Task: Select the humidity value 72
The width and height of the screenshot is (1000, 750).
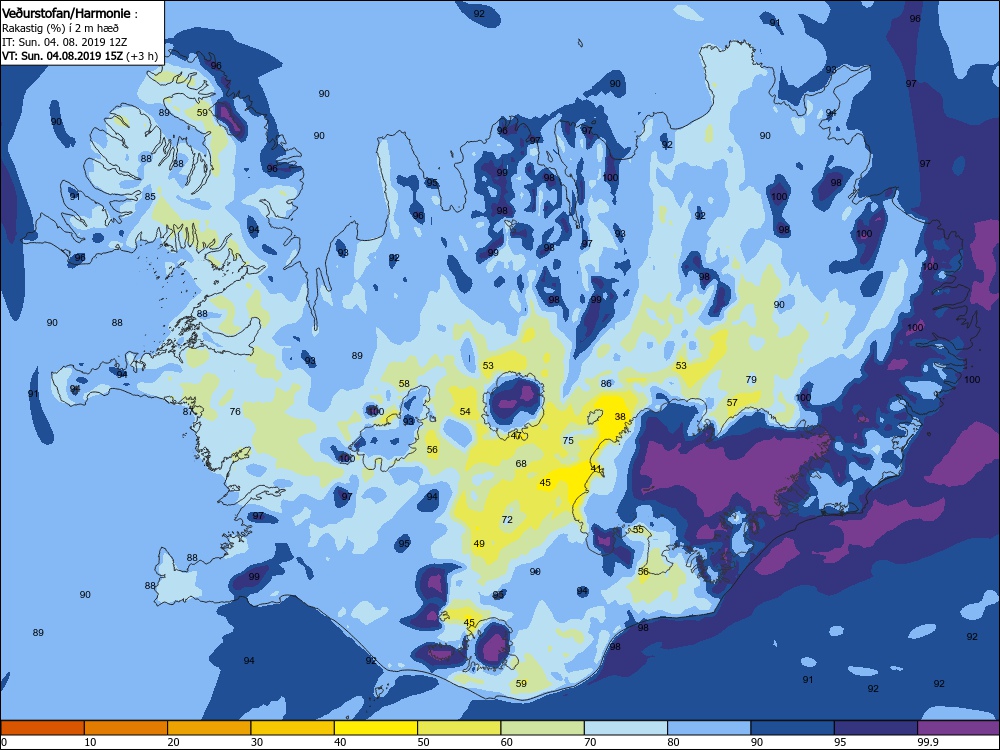Action: (507, 520)
